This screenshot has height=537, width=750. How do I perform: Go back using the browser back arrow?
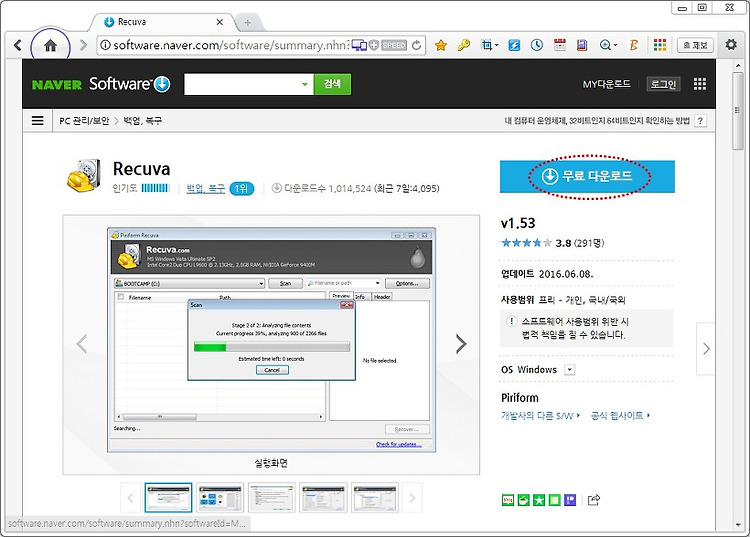[18, 45]
